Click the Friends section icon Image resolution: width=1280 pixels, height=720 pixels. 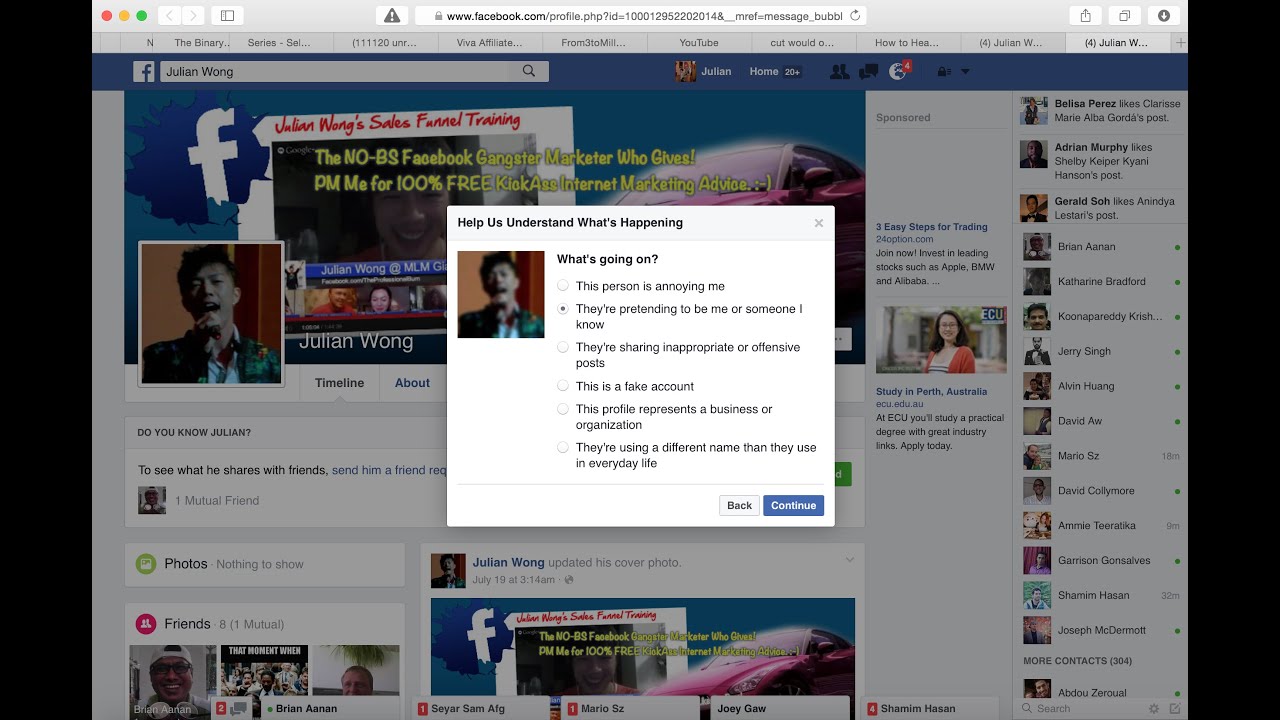146,624
